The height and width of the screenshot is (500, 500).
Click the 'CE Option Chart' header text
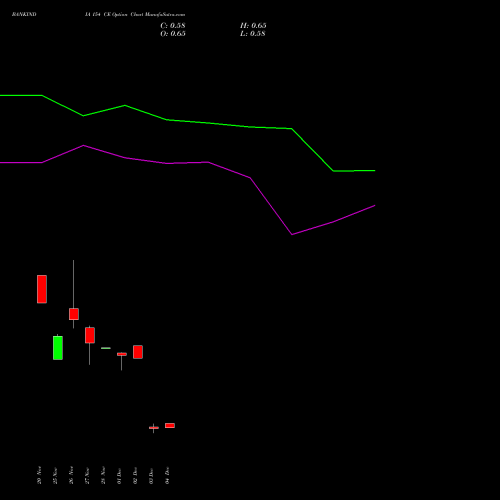123,14
